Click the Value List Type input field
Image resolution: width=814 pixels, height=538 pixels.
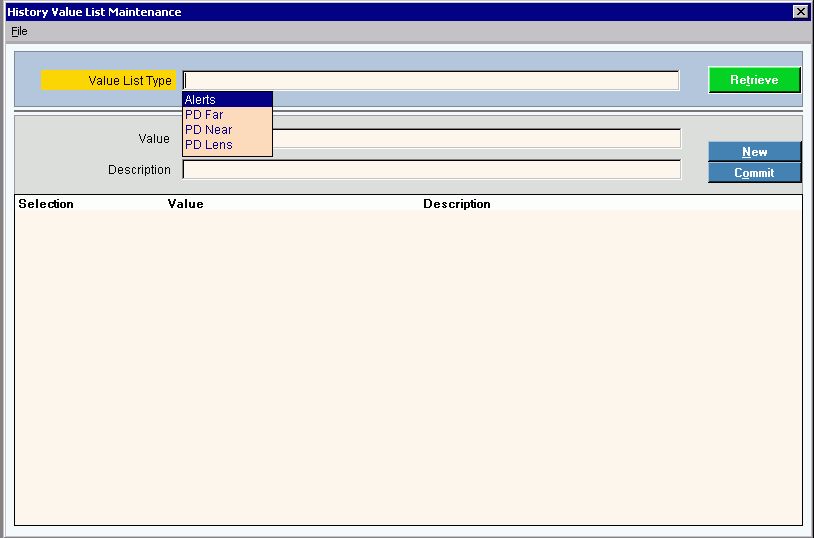(x=430, y=81)
